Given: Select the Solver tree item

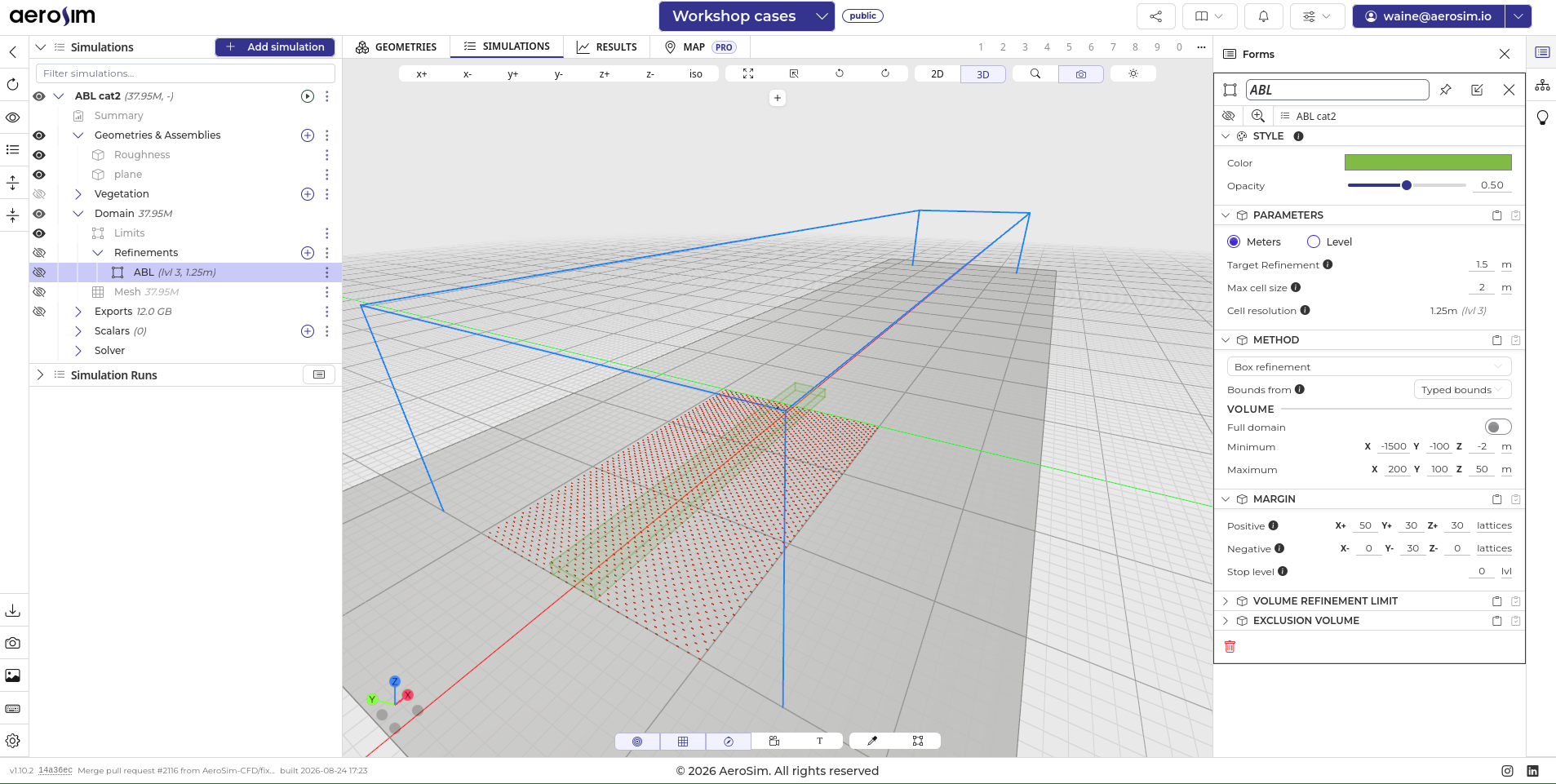Looking at the screenshot, I should pos(109,351).
